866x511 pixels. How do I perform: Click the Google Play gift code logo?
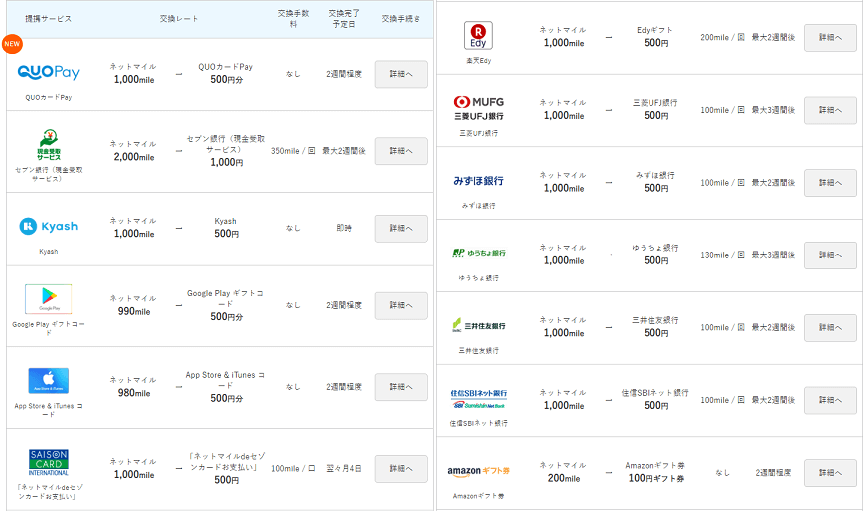click(x=49, y=299)
